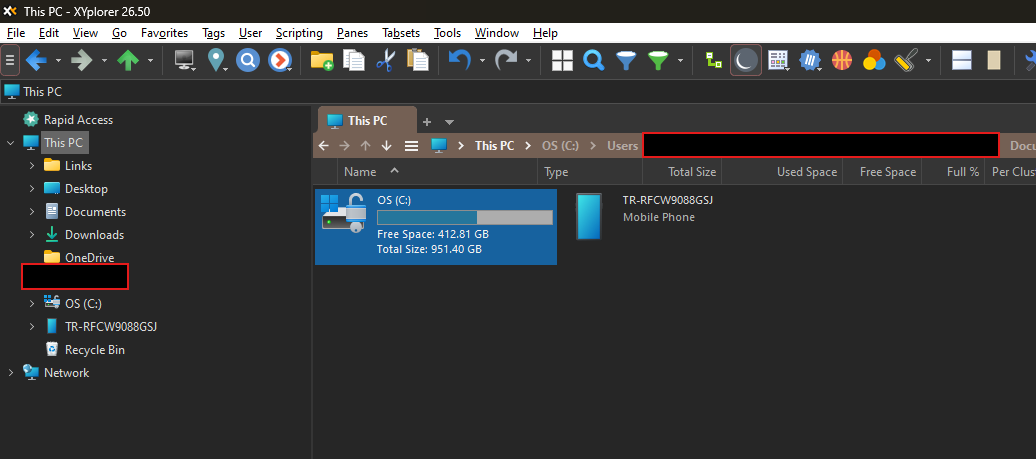
Task: Sort by the Free Space column header
Action: pyautogui.click(x=887, y=172)
